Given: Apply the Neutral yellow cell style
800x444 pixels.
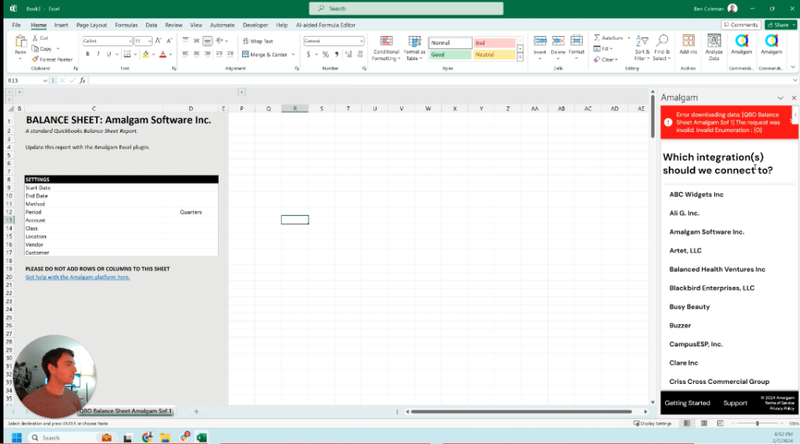Looking at the screenshot, I should (x=494, y=55).
